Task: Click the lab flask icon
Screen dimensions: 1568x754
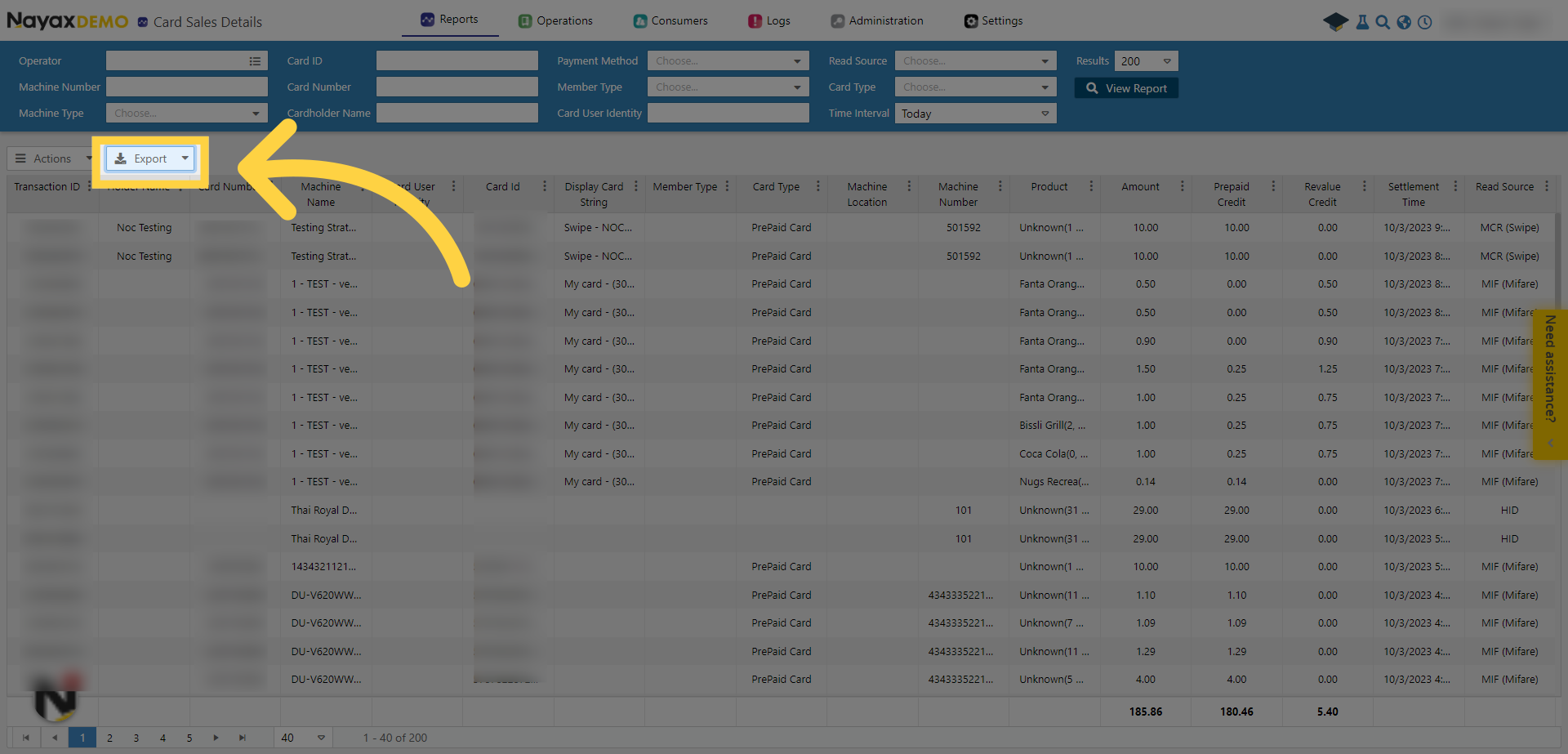Action: pos(1362,22)
